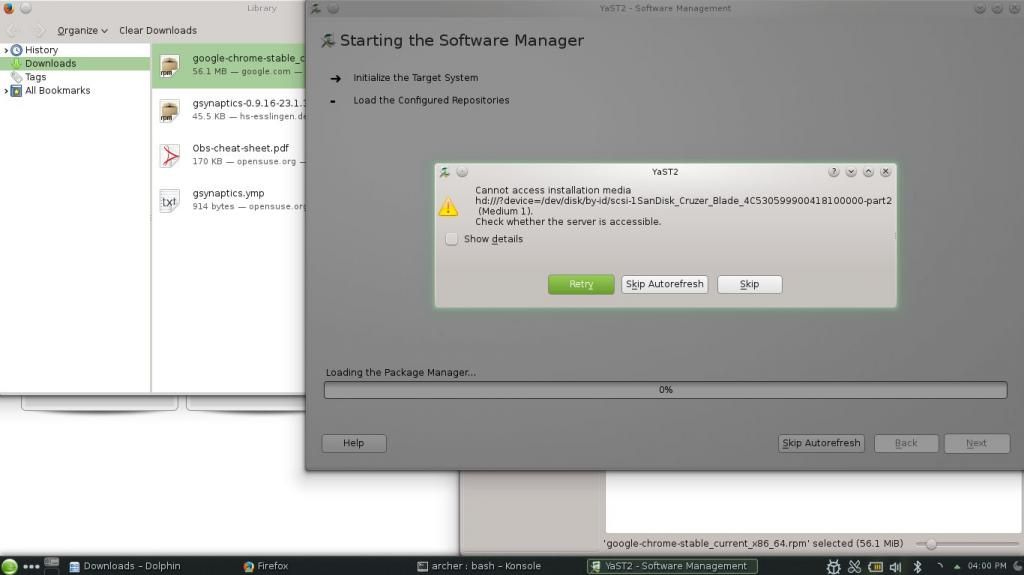Click Skip Autorefresh at bottom of Software Manager
Viewport: 1024px width, 575px height.
[x=821, y=443]
